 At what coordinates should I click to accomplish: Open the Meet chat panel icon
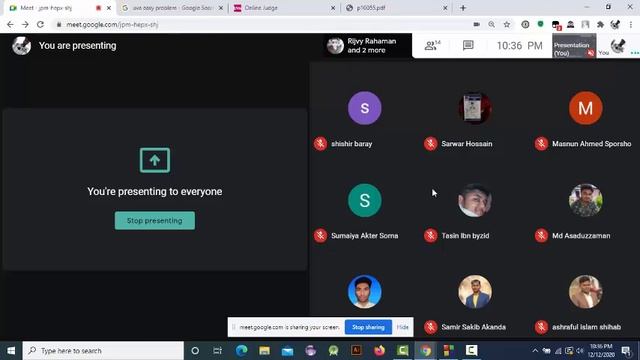tap(468, 45)
